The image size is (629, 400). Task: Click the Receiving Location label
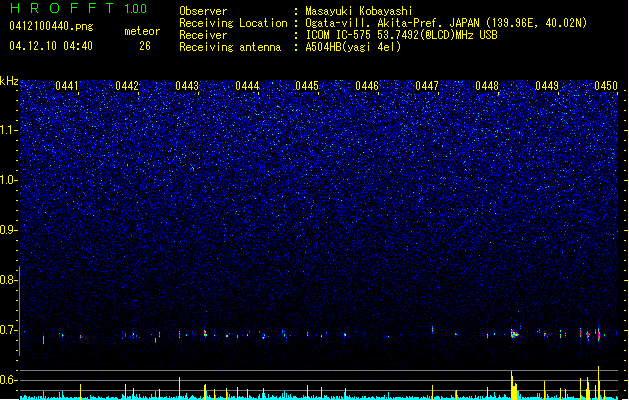(233, 23)
